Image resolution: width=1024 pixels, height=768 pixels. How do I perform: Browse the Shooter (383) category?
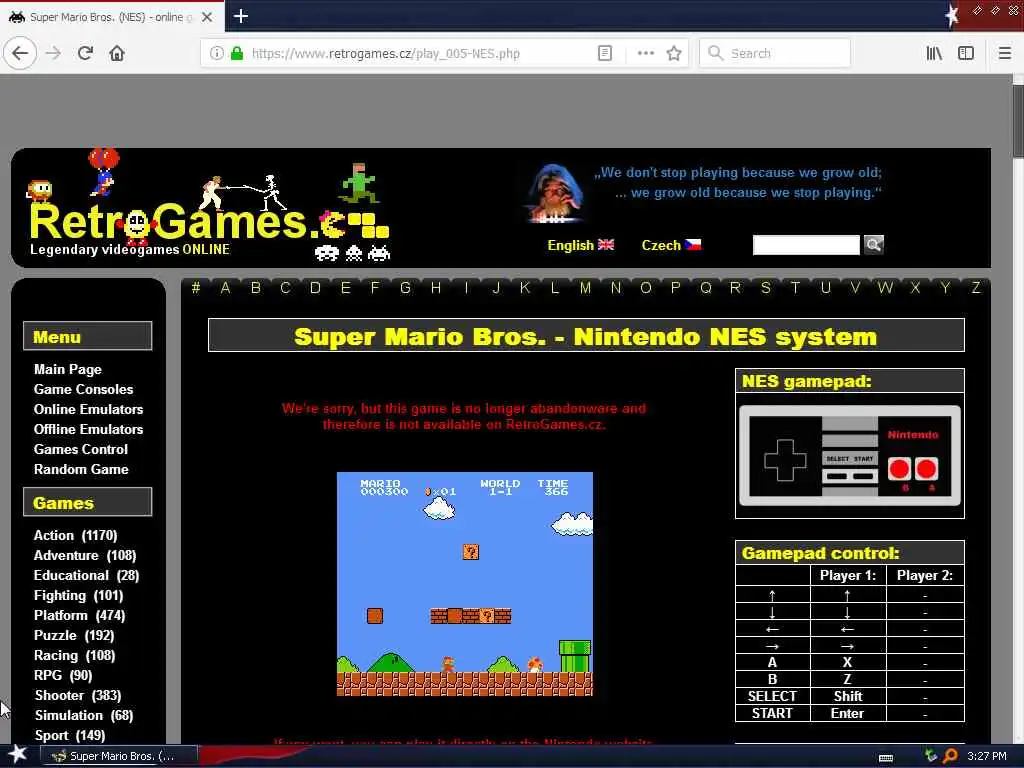coord(78,696)
